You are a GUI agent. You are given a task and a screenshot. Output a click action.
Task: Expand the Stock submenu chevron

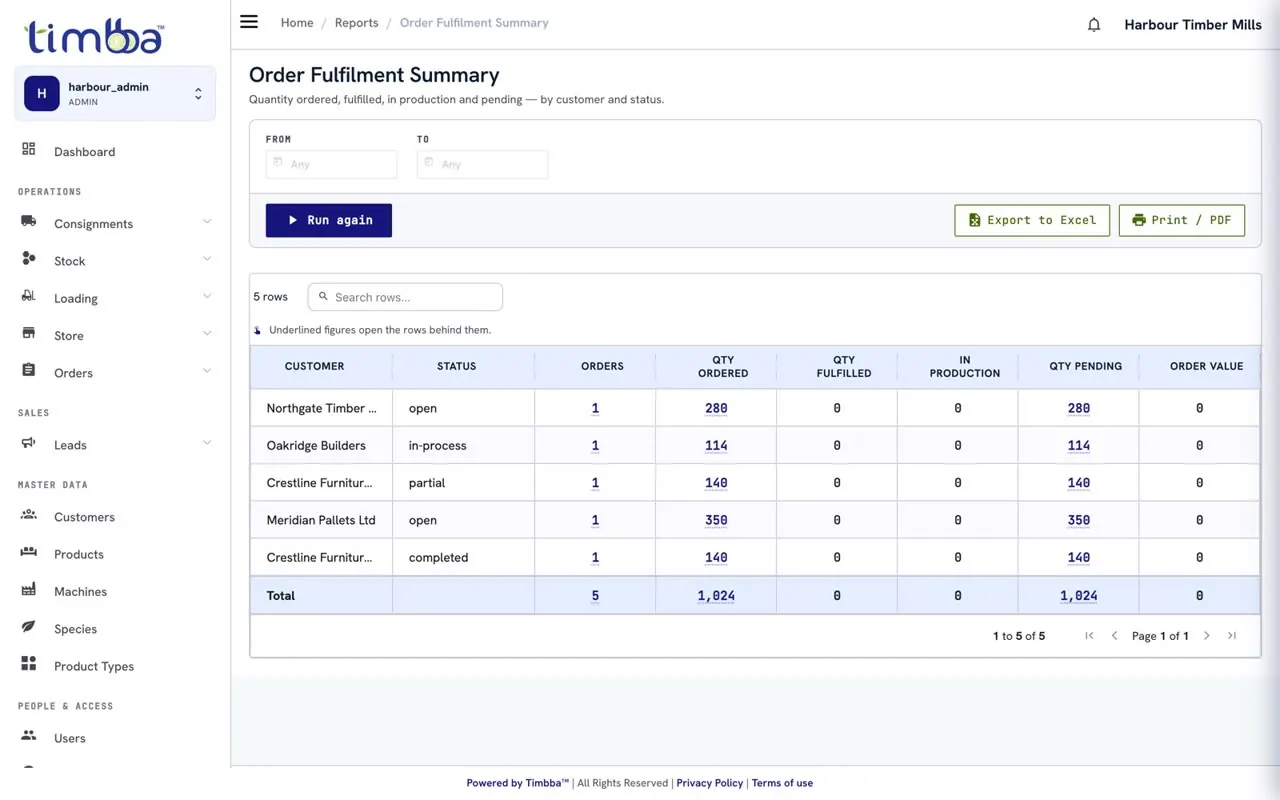pos(207,259)
